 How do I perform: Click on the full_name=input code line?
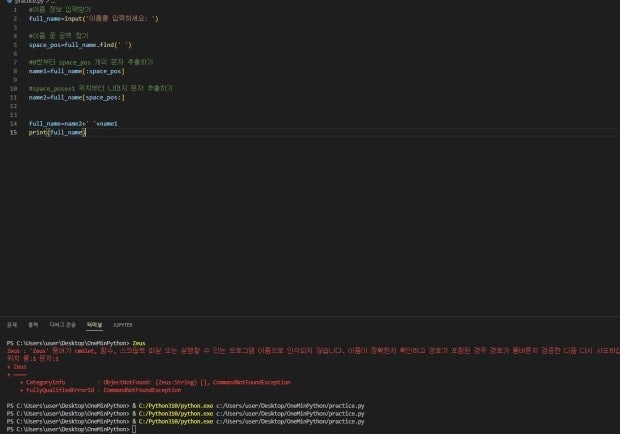(x=93, y=19)
